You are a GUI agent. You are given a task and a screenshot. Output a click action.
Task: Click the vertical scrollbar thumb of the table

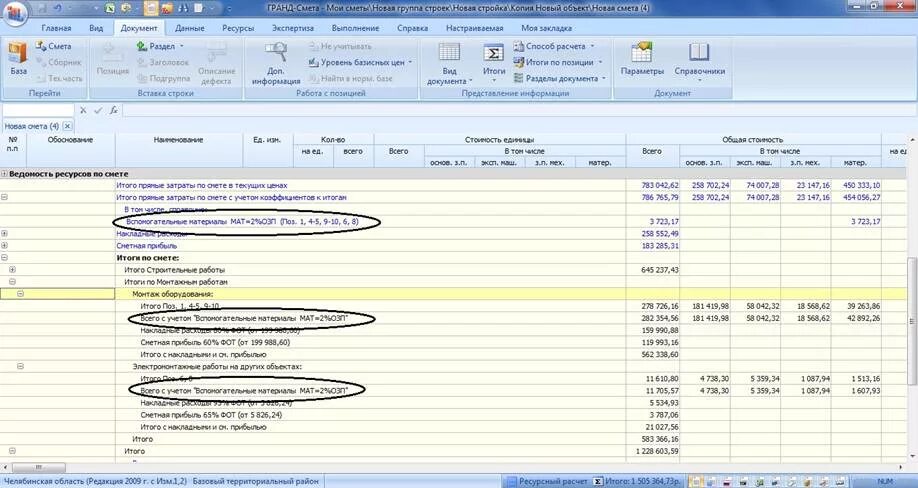tap(912, 321)
